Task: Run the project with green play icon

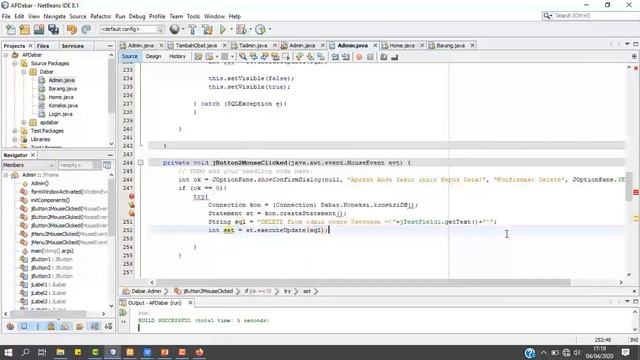Action: pyautogui.click(x=223, y=29)
